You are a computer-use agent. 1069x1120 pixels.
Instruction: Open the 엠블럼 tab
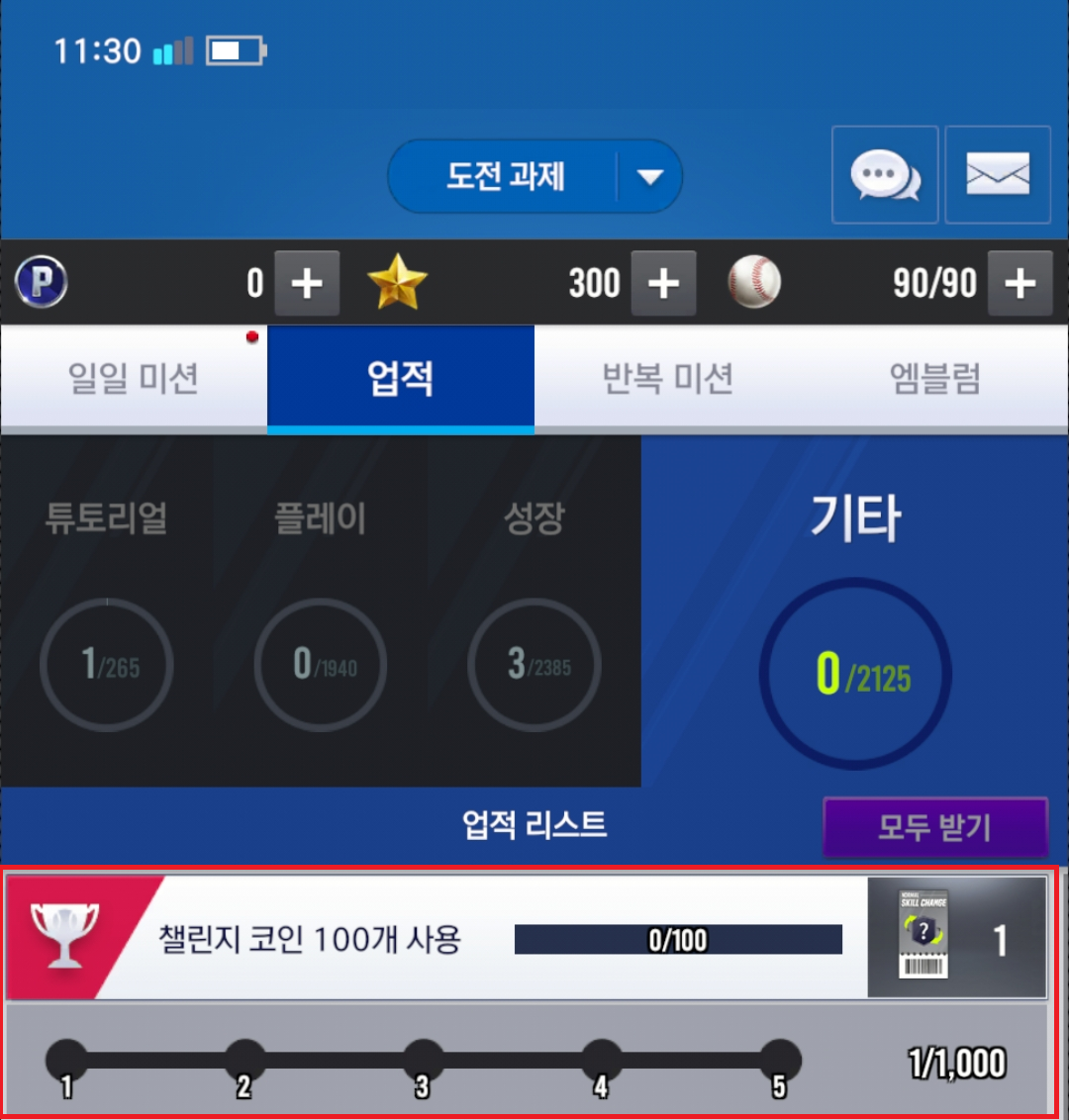[934, 379]
